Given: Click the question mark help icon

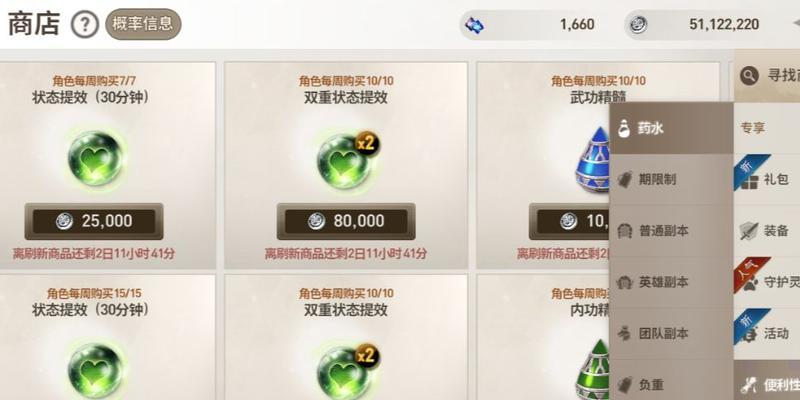Looking at the screenshot, I should 85,24.
